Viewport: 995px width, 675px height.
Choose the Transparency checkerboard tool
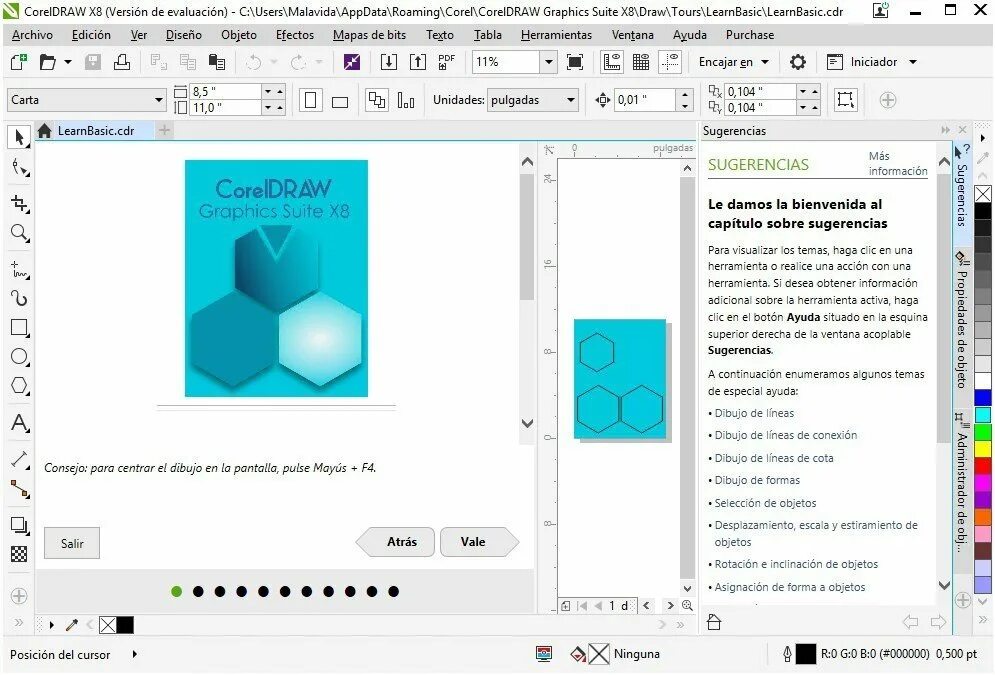20,554
